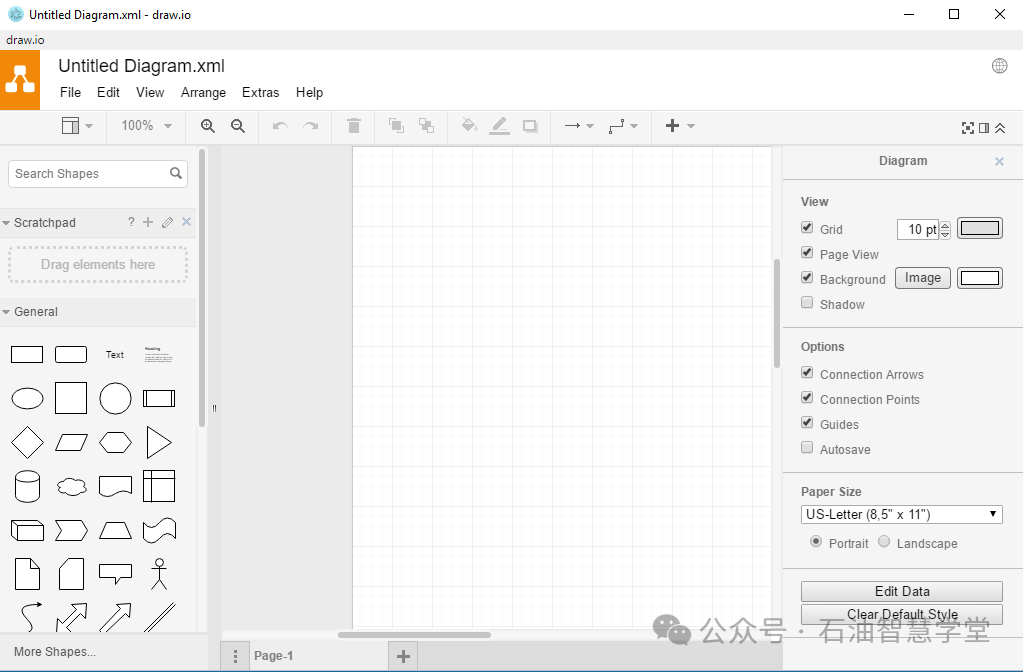
Task: Toggle the shadow toolbar icon
Action: [x=530, y=126]
